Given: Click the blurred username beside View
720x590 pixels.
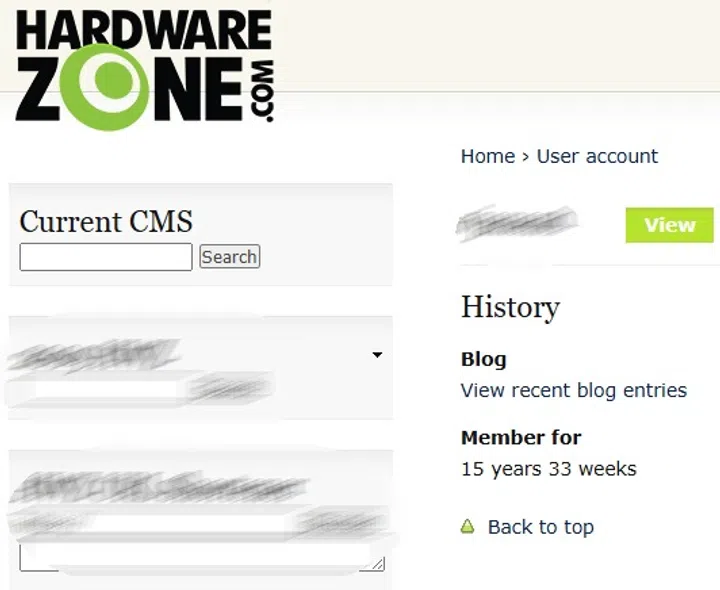Looking at the screenshot, I should [517, 224].
